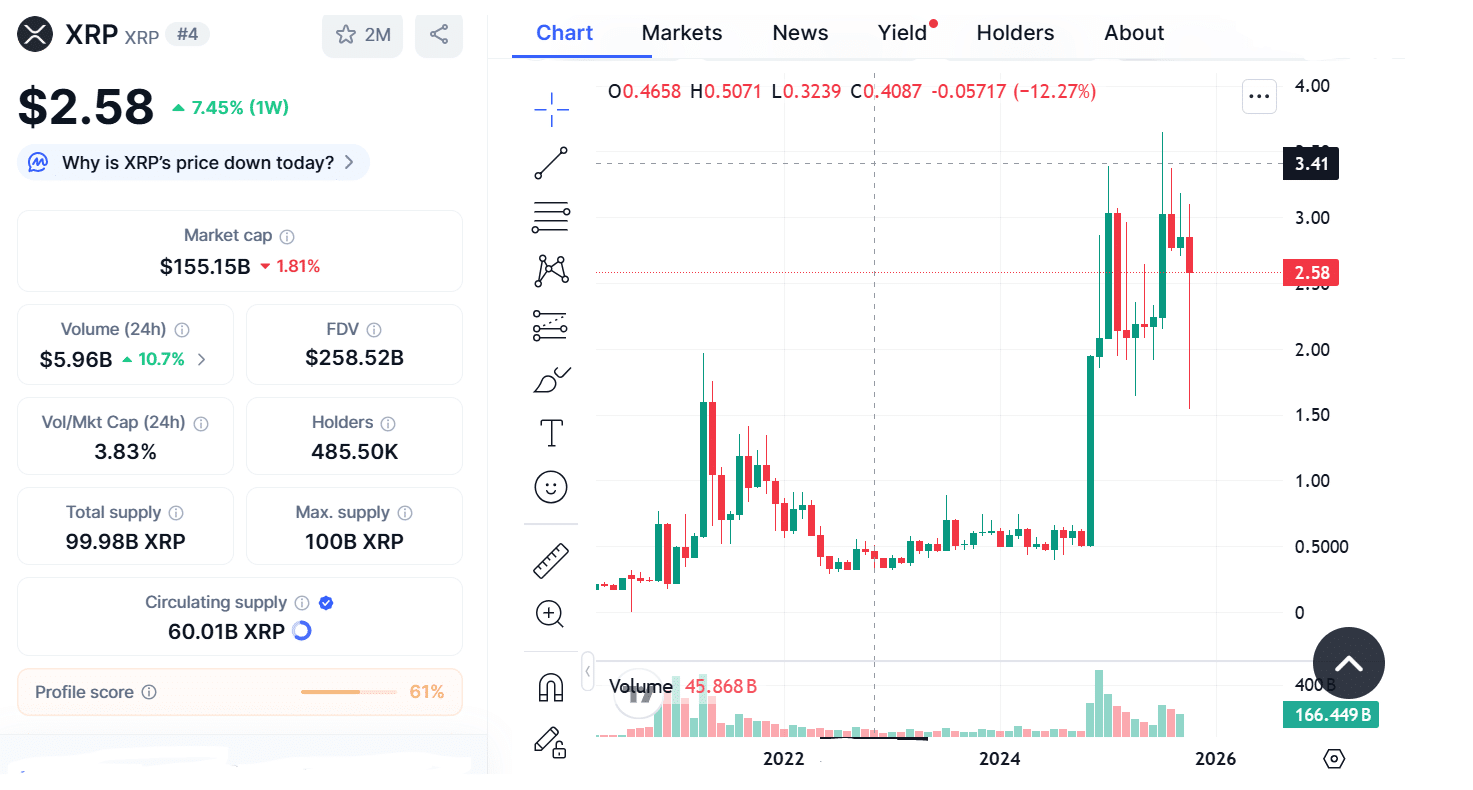The image size is (1473, 790).
Task: Pick the brush drawing tool
Action: [x=550, y=379]
